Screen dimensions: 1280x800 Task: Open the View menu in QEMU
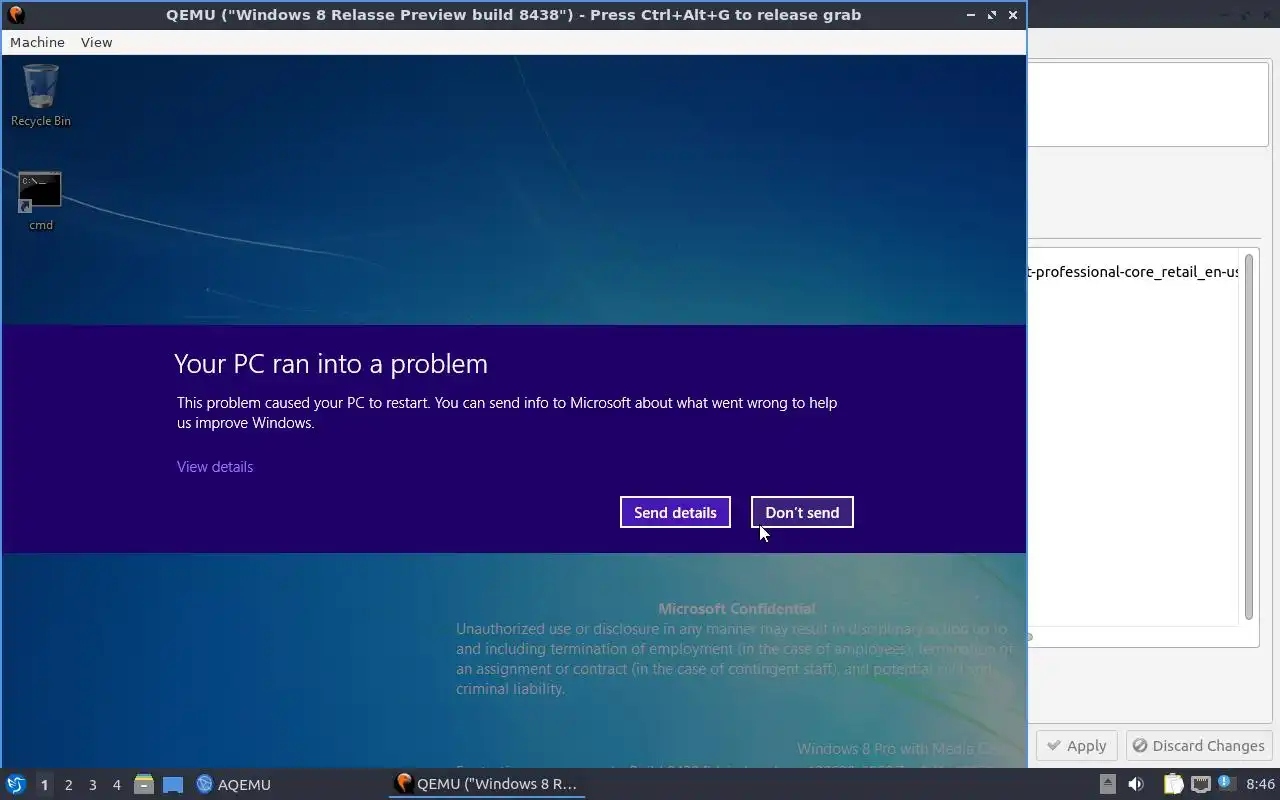(96, 42)
